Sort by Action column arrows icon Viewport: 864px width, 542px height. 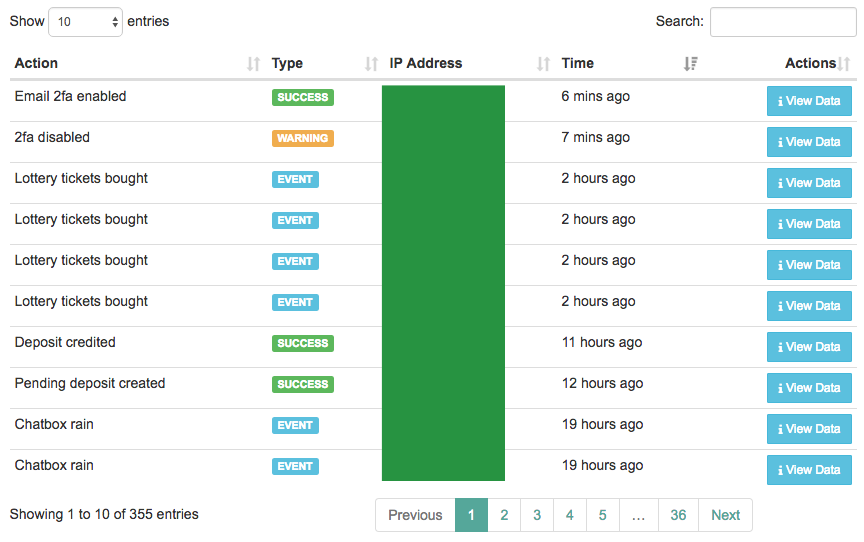[x=253, y=64]
